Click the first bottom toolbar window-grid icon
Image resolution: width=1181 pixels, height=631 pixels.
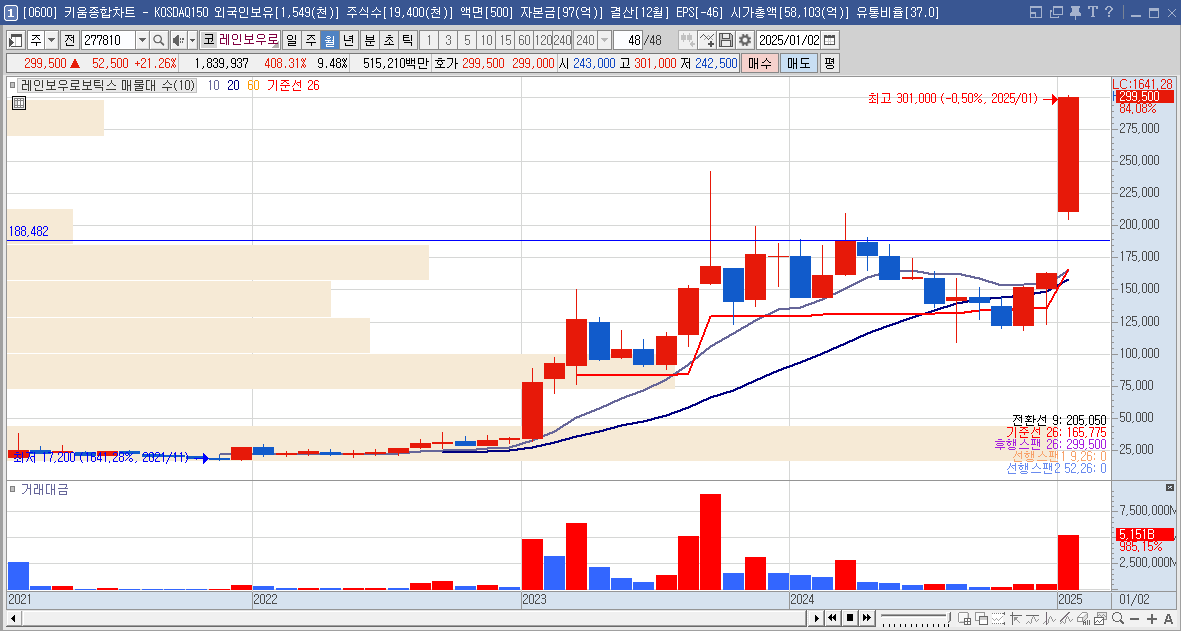tap(964, 618)
